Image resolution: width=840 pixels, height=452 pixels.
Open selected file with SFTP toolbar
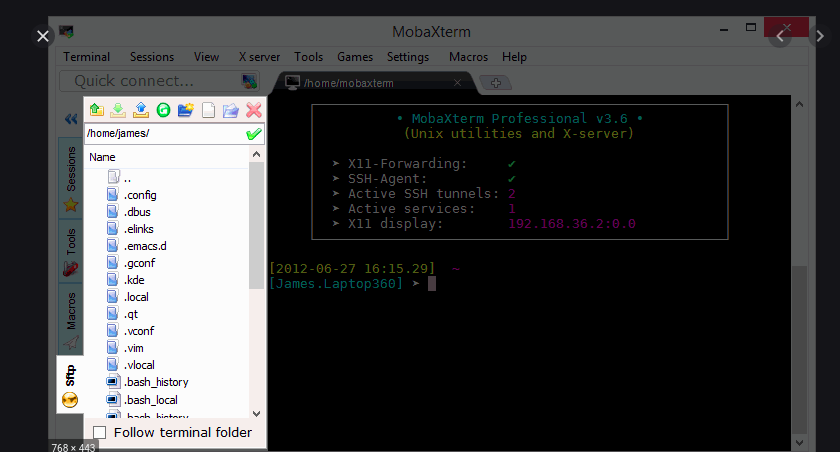click(230, 110)
